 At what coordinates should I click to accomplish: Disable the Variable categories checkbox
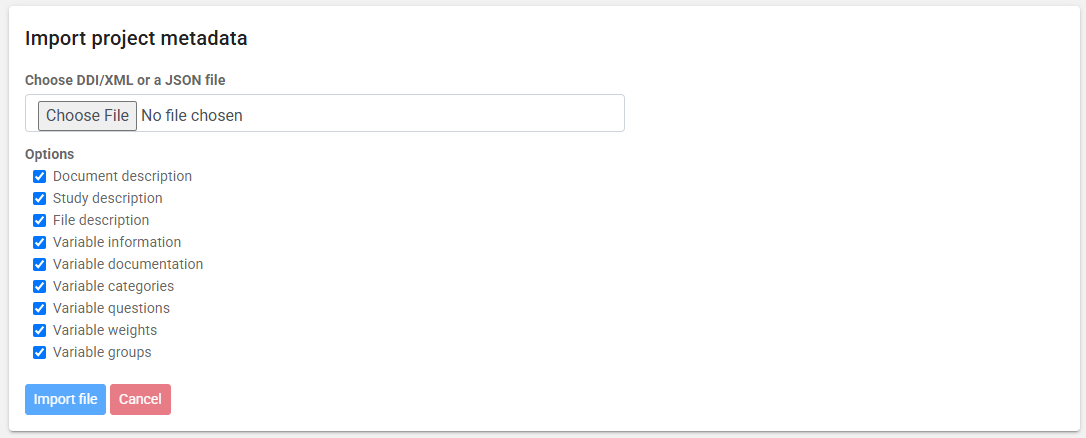pos(40,287)
